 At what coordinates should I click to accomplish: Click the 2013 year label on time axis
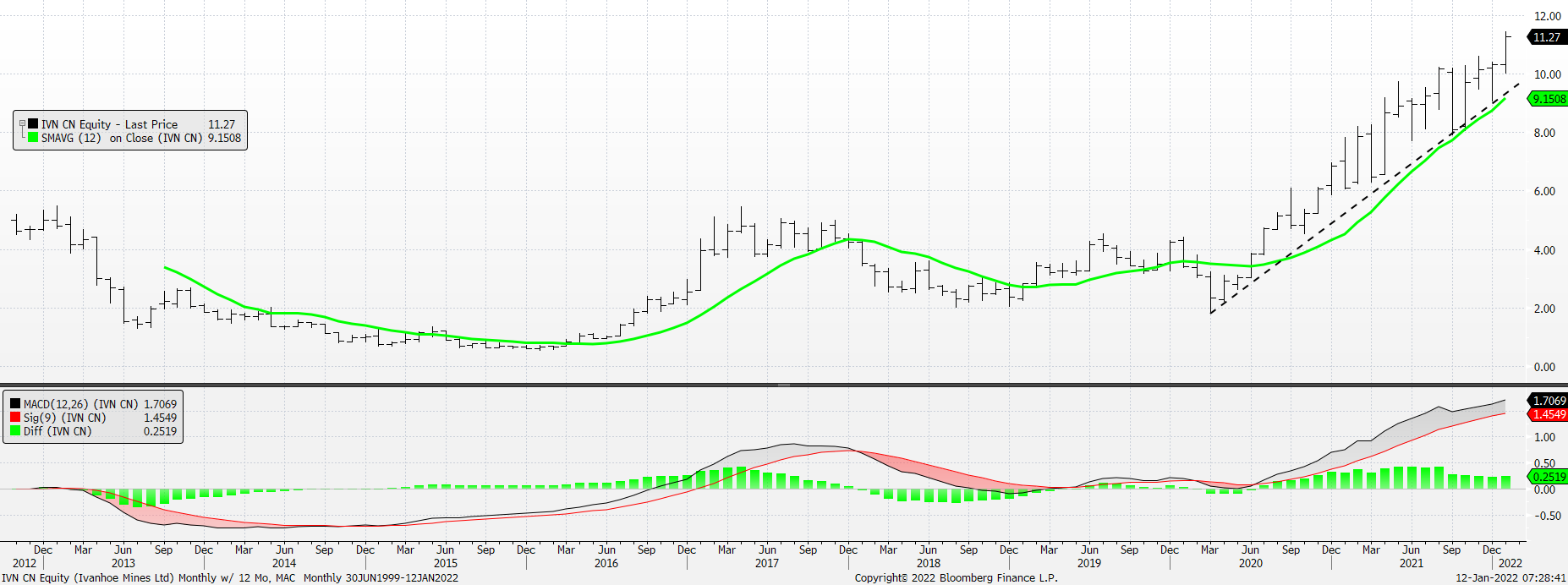pyautogui.click(x=123, y=563)
